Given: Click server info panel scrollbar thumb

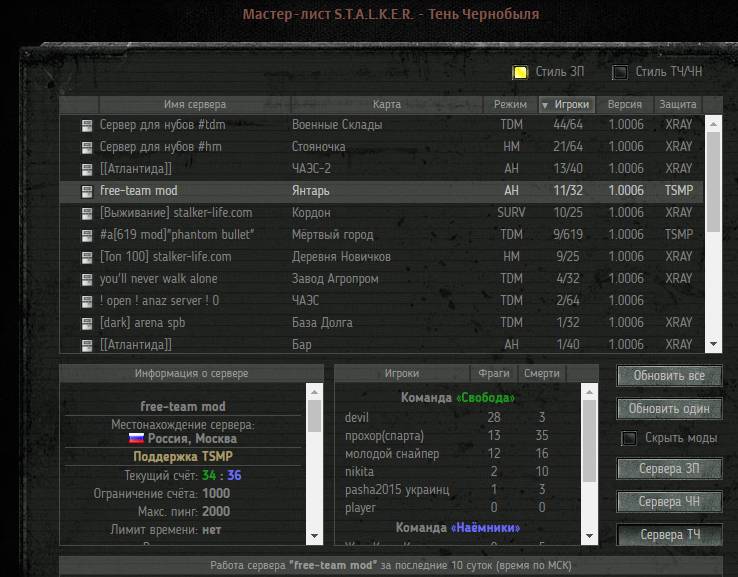Looking at the screenshot, I should (314, 416).
